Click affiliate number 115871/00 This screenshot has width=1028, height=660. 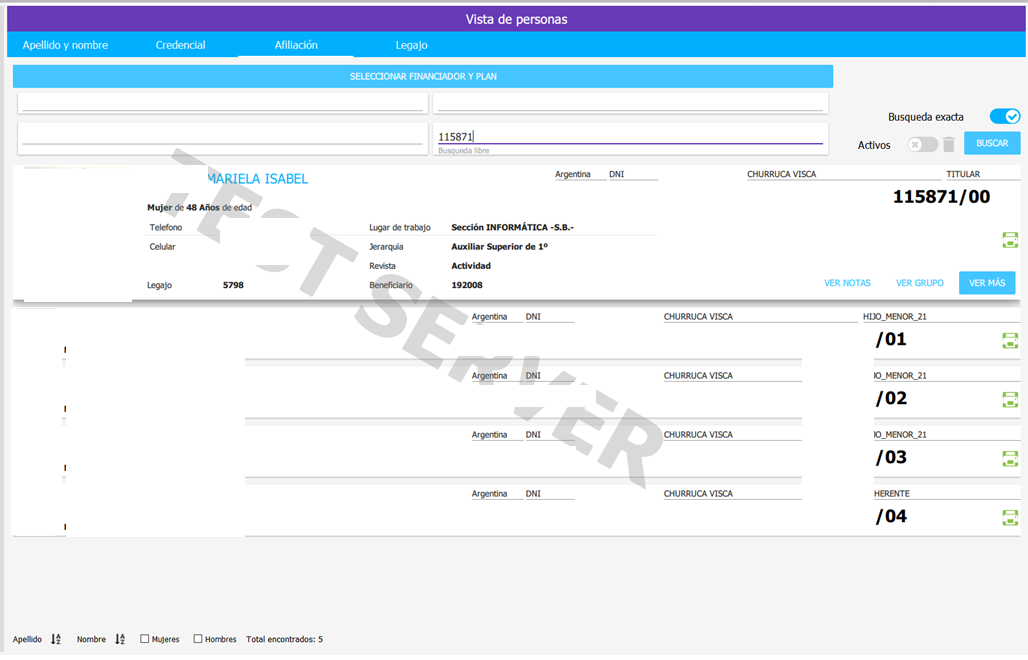click(x=941, y=197)
